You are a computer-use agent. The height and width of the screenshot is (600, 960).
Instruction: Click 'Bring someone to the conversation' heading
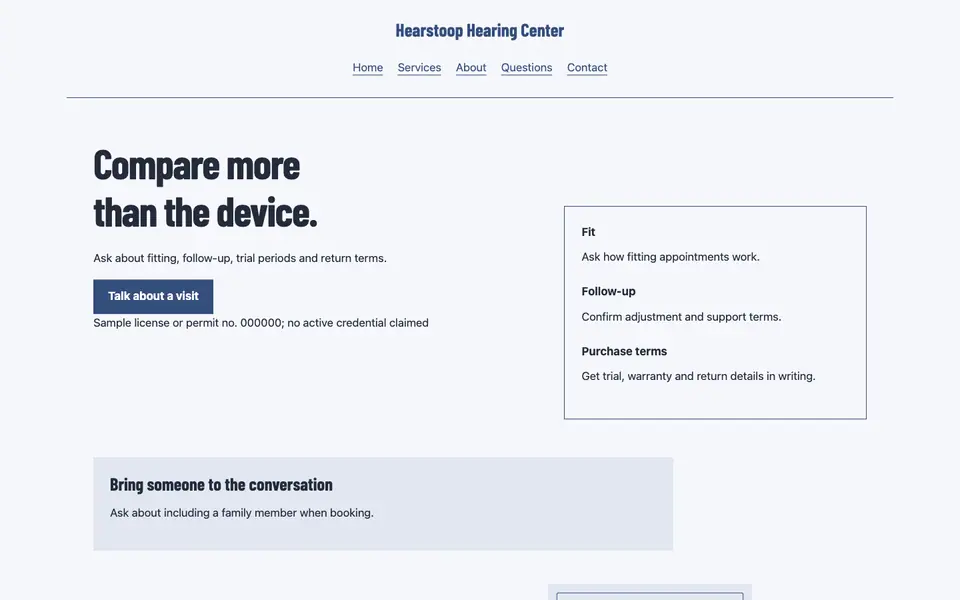(221, 484)
